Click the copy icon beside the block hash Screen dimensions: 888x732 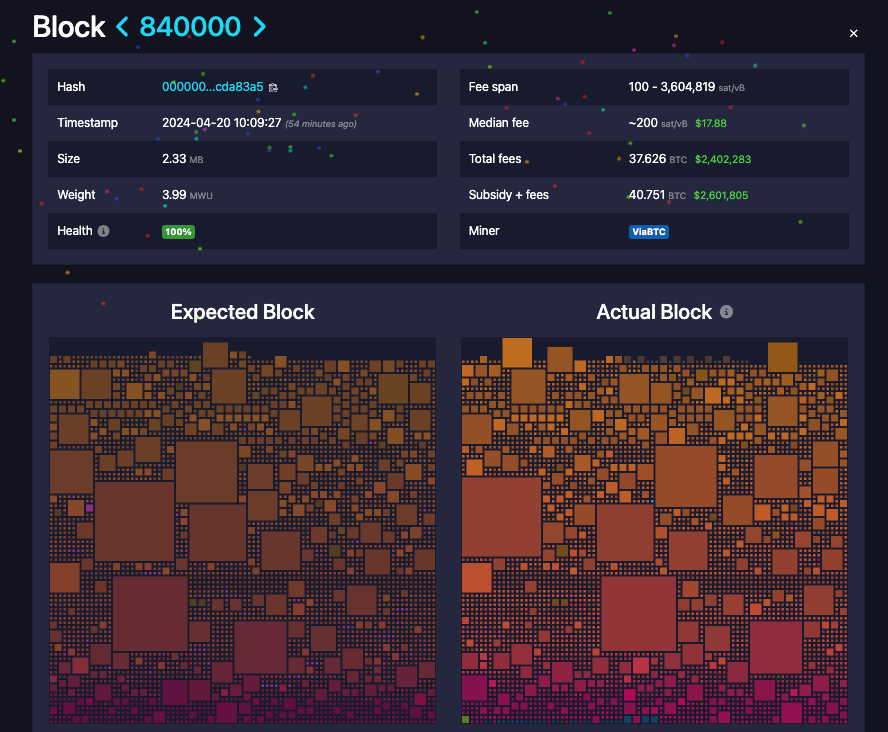273,88
